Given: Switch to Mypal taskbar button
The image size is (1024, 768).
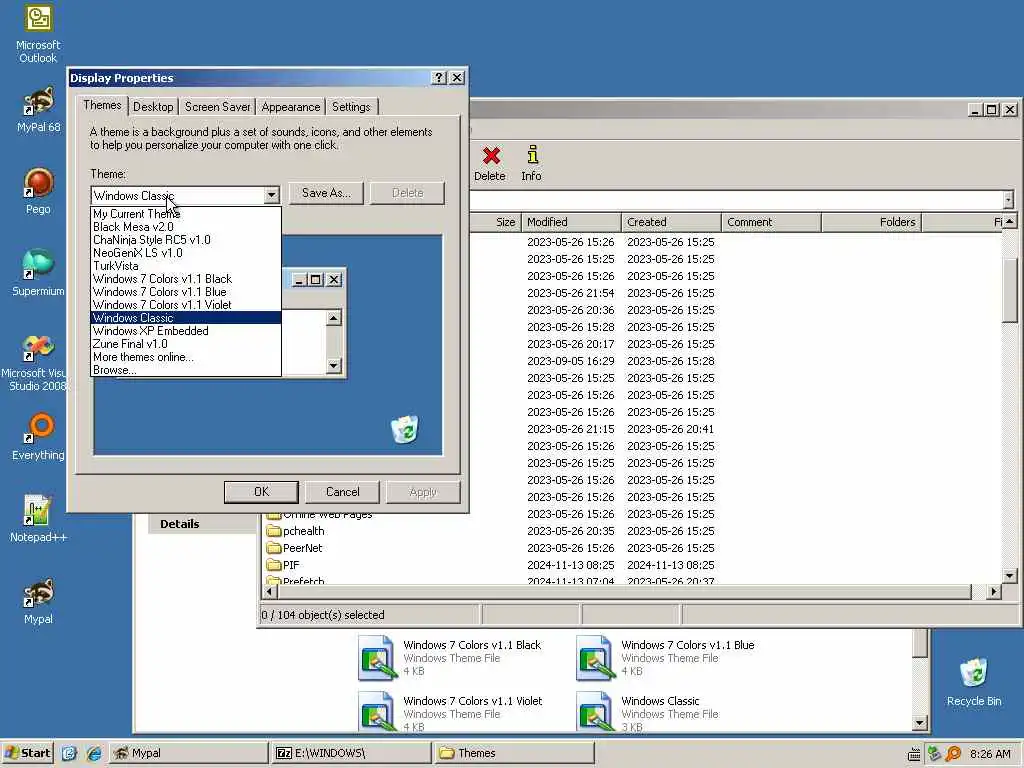Looking at the screenshot, I should point(189,753).
